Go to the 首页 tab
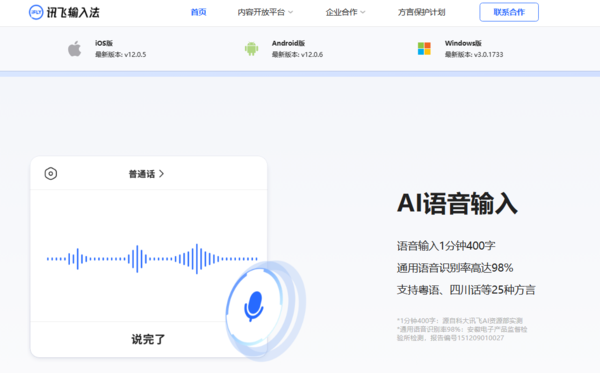Image resolution: width=600 pixels, height=373 pixels. point(198,12)
